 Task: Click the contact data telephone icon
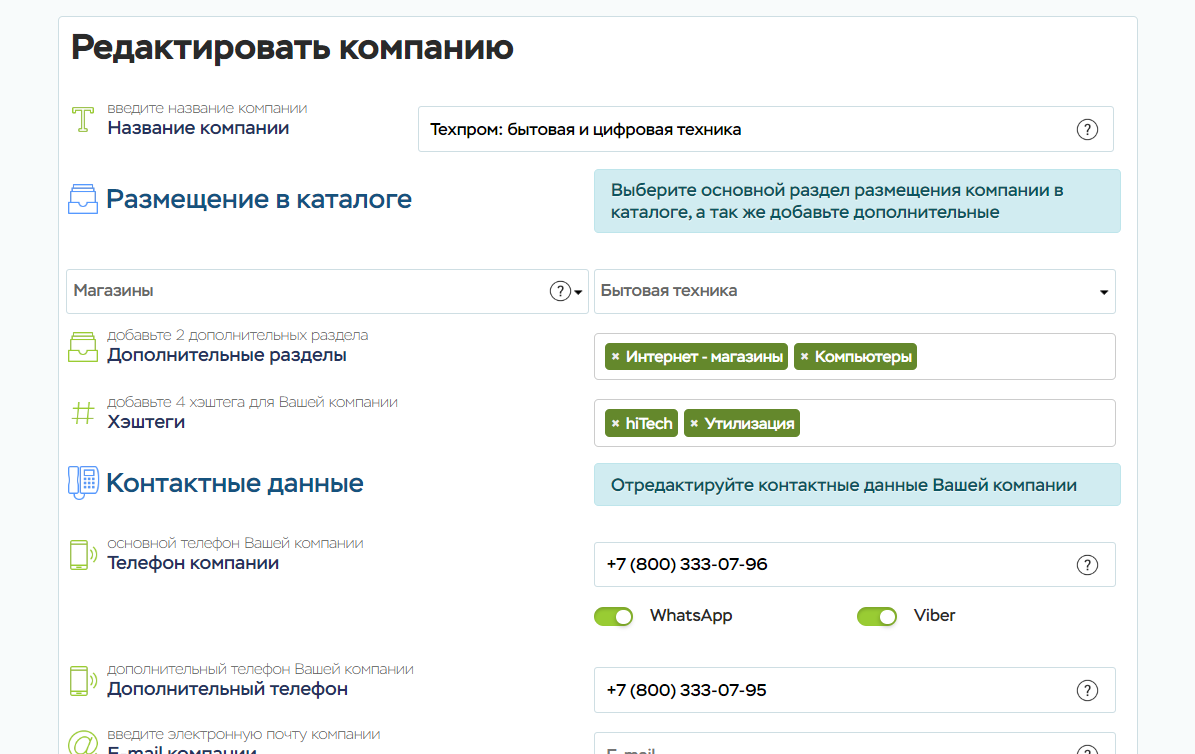tap(82, 483)
